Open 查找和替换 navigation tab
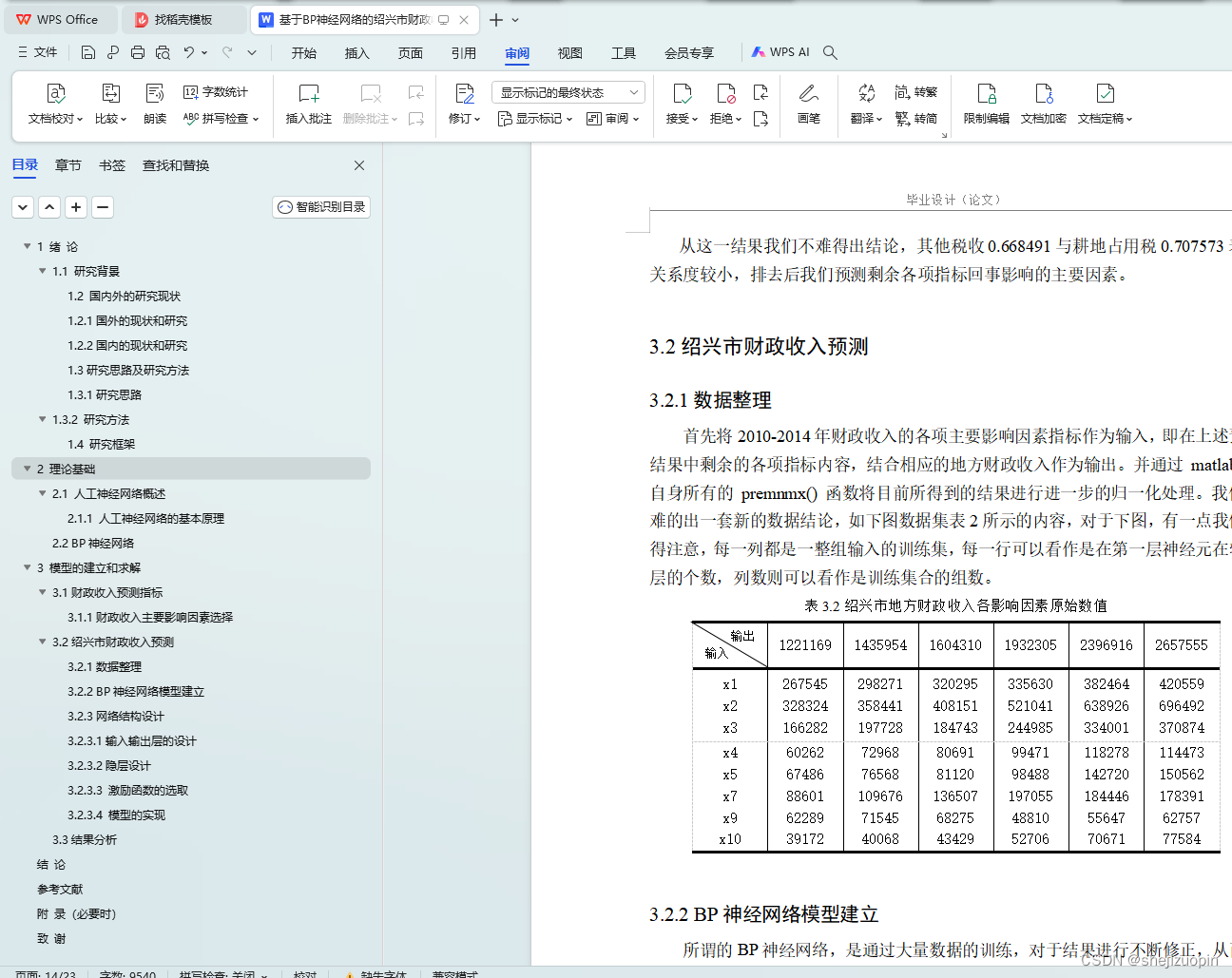 [x=176, y=165]
